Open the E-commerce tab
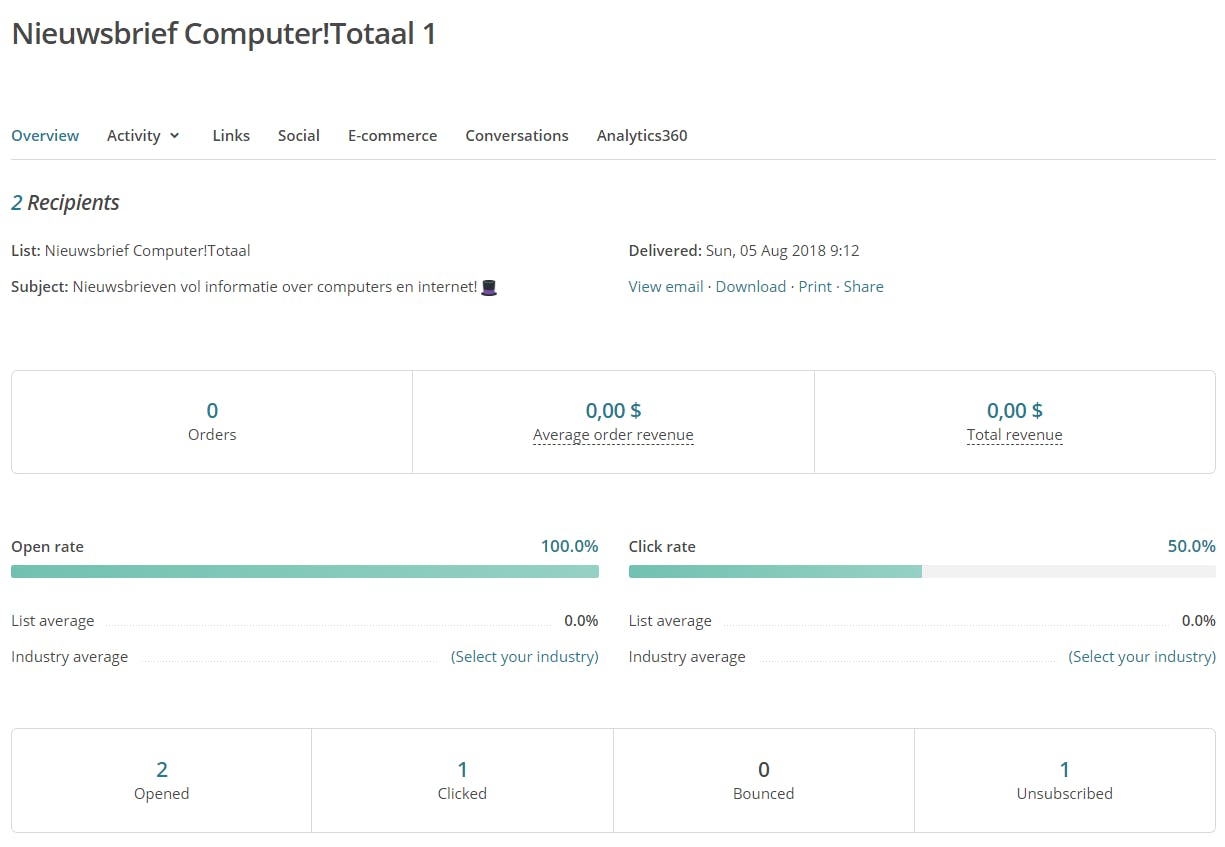Viewport: 1225px width, 847px height. 392,136
